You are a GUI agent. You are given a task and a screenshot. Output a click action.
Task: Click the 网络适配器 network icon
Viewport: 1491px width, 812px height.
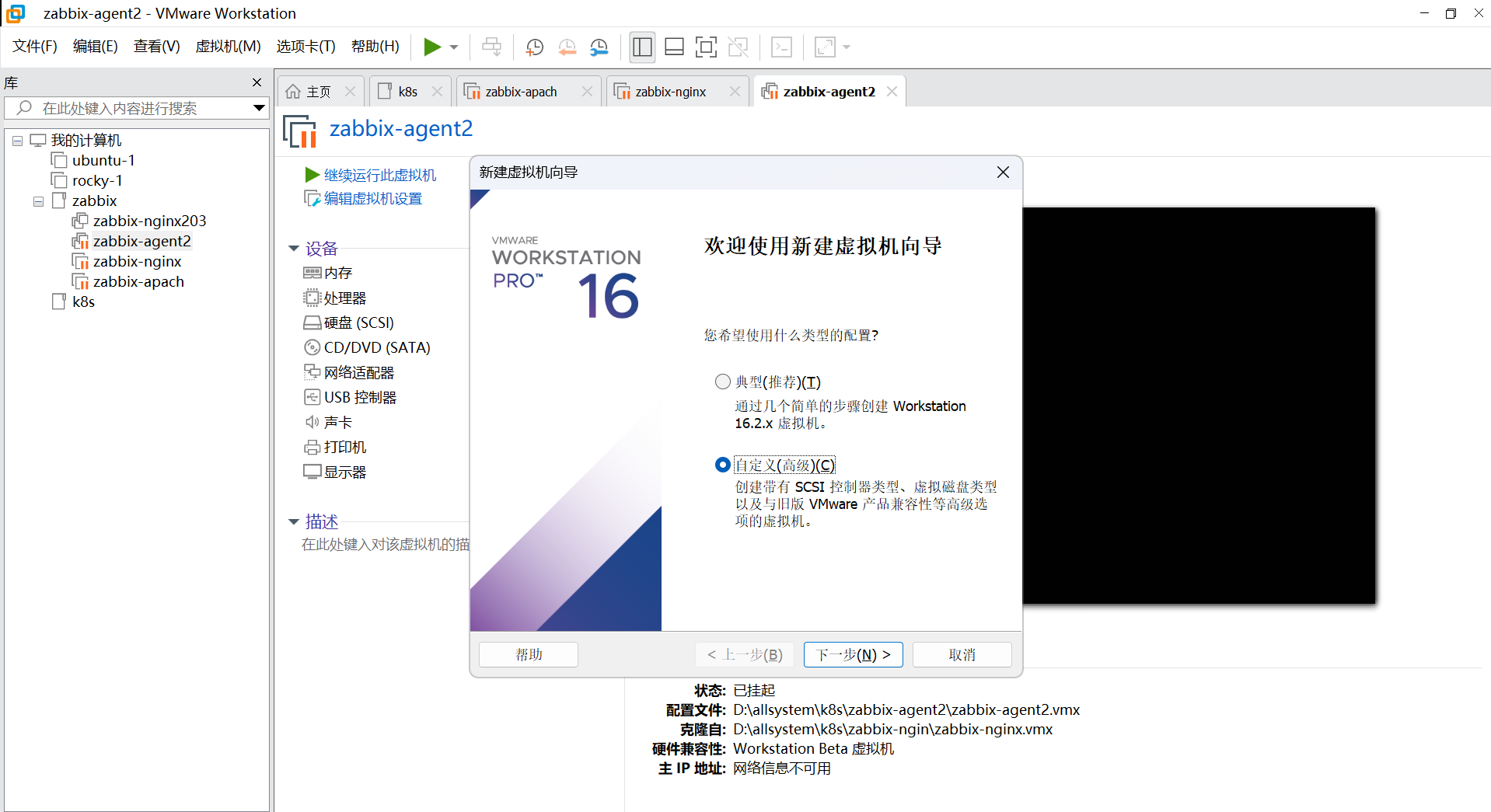coord(312,372)
